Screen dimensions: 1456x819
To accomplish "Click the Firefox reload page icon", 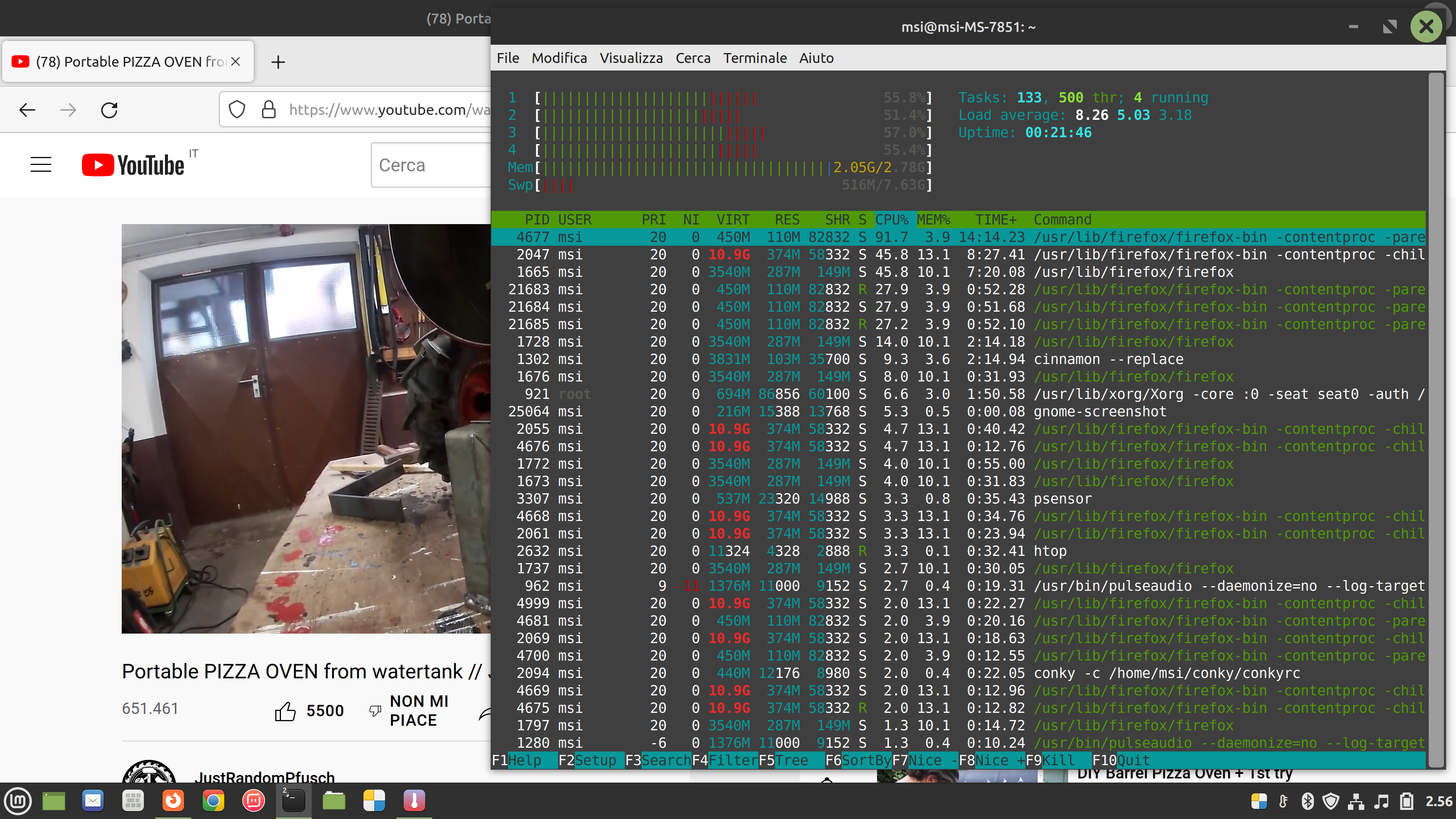I will [x=109, y=110].
